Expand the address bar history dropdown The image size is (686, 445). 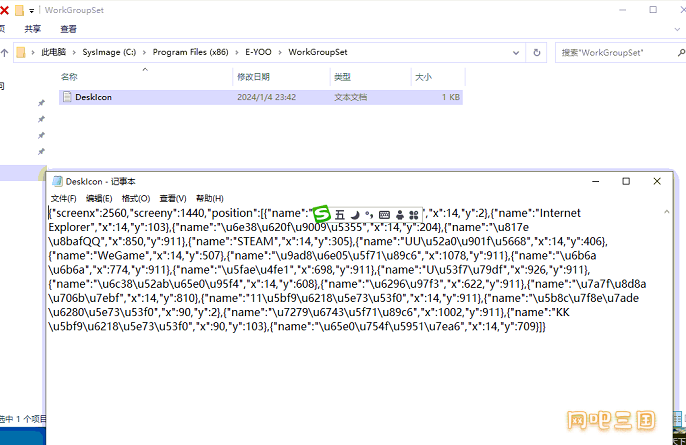click(516, 53)
